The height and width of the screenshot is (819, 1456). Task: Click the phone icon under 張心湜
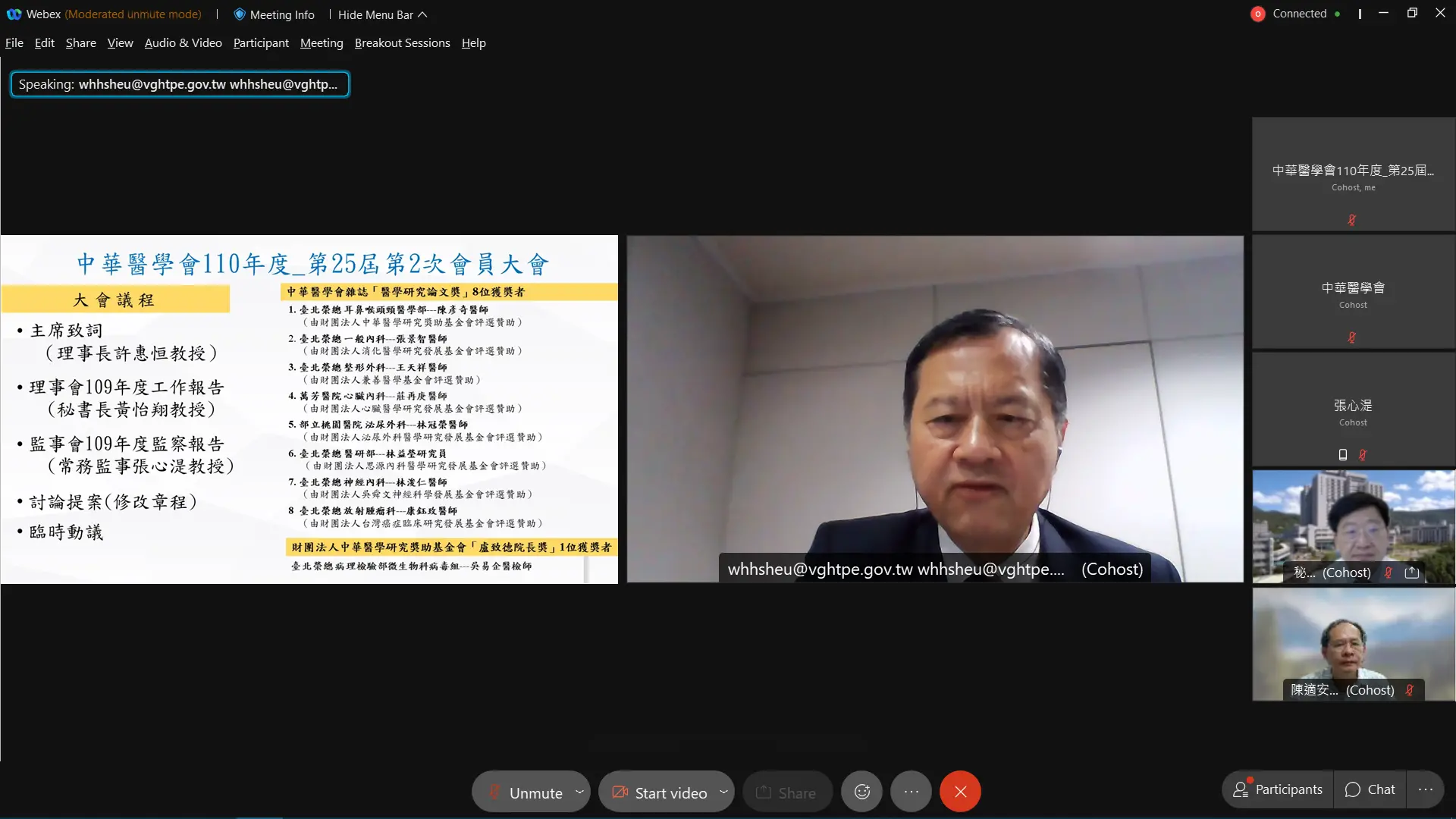pos(1341,454)
